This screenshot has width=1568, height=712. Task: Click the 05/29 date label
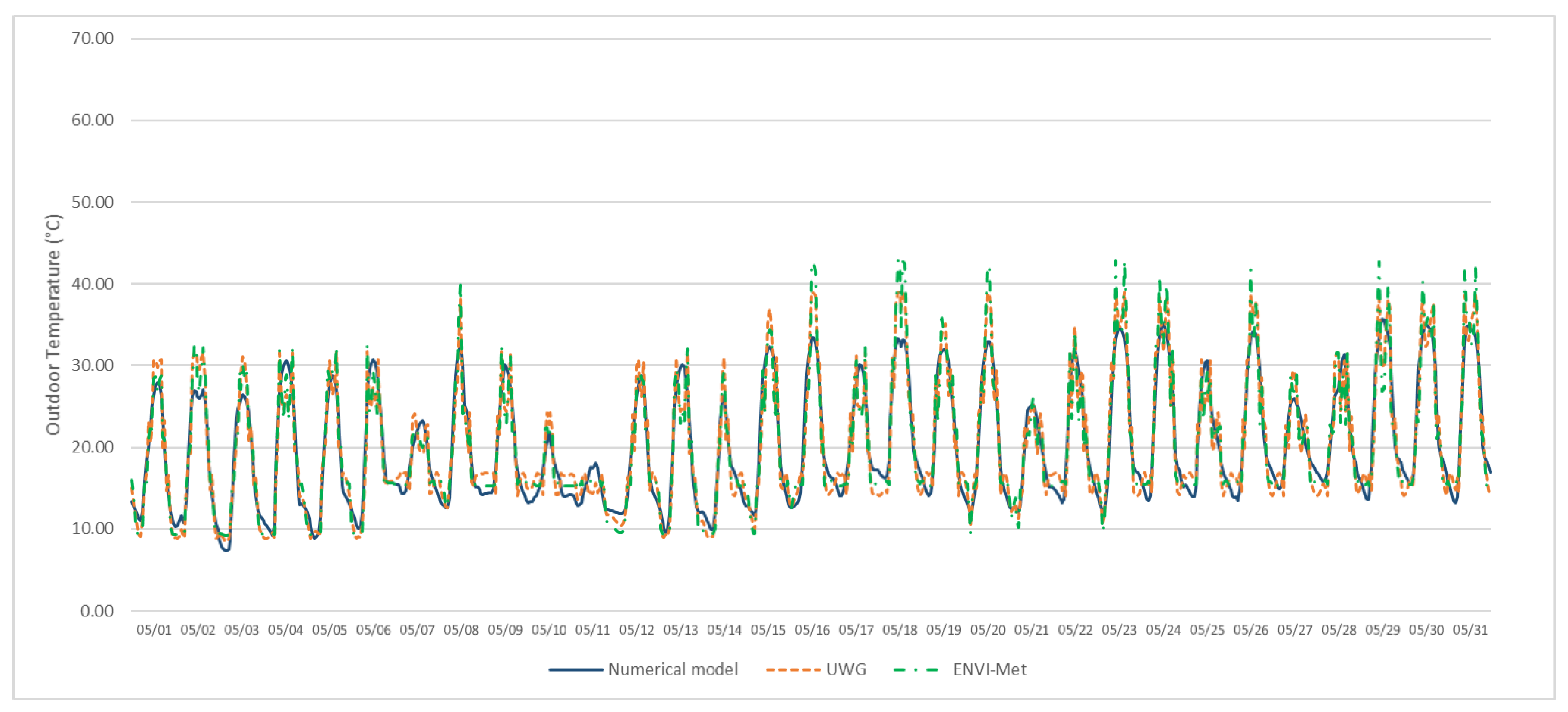point(1382,631)
